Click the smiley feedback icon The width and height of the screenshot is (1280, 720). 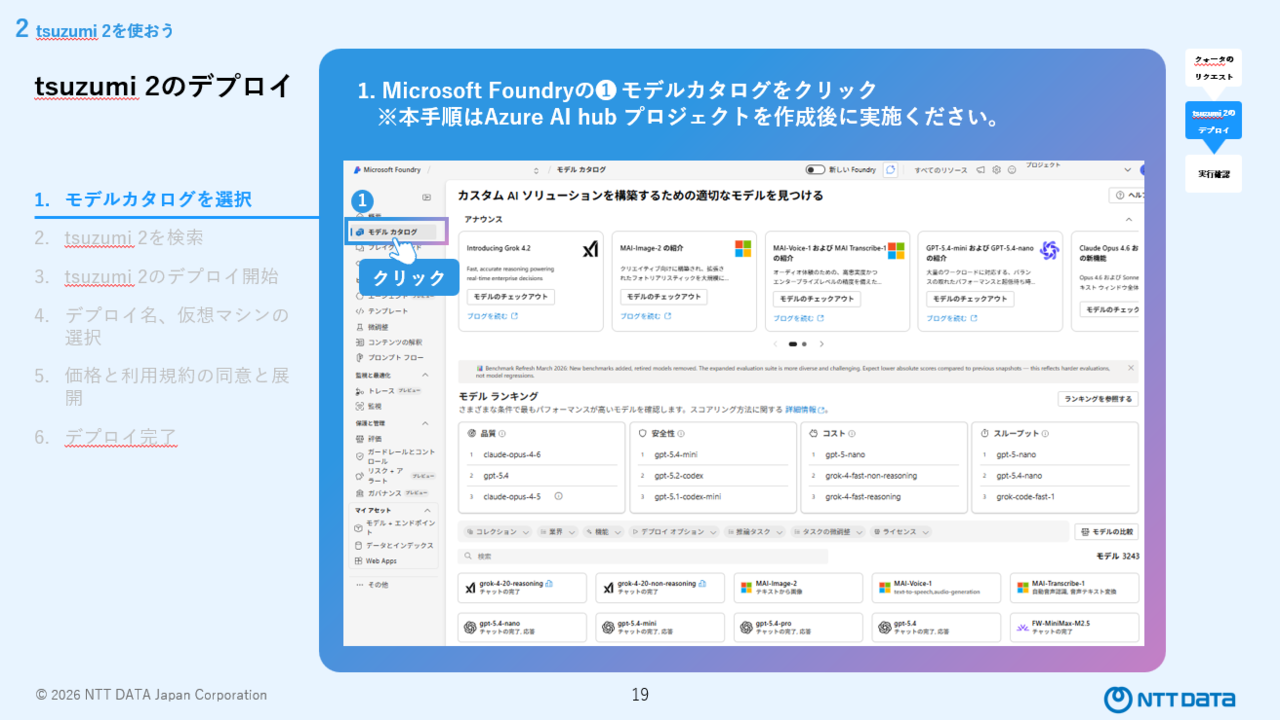pos(1011,170)
